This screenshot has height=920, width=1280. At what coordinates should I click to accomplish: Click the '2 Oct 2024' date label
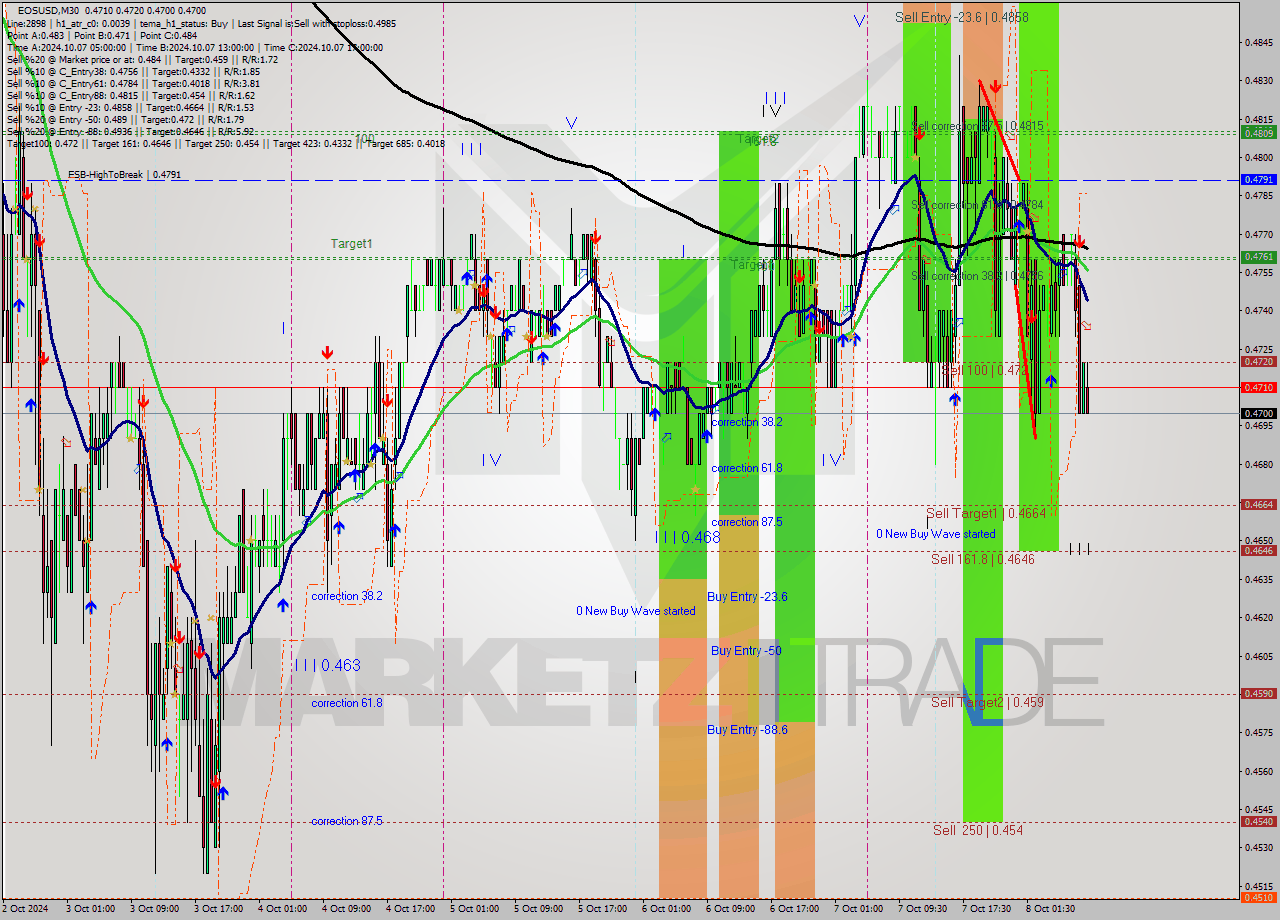point(27,909)
